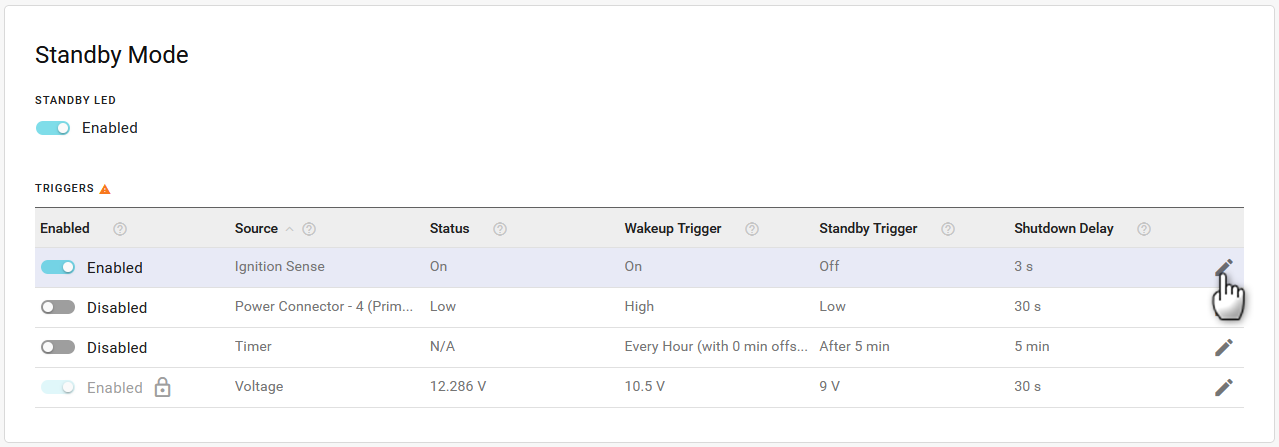Toggle the Standby LED switch
This screenshot has width=1279, height=447.
(53, 128)
